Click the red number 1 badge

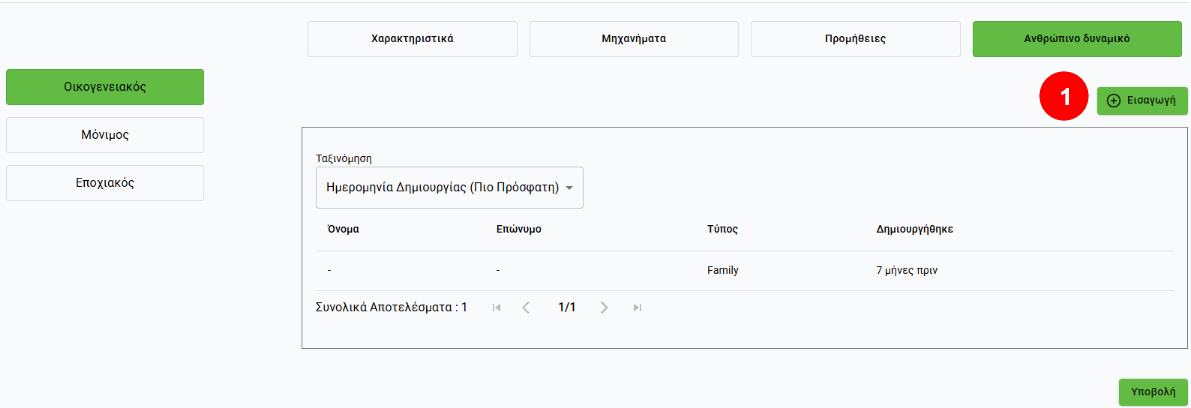[x=1065, y=97]
